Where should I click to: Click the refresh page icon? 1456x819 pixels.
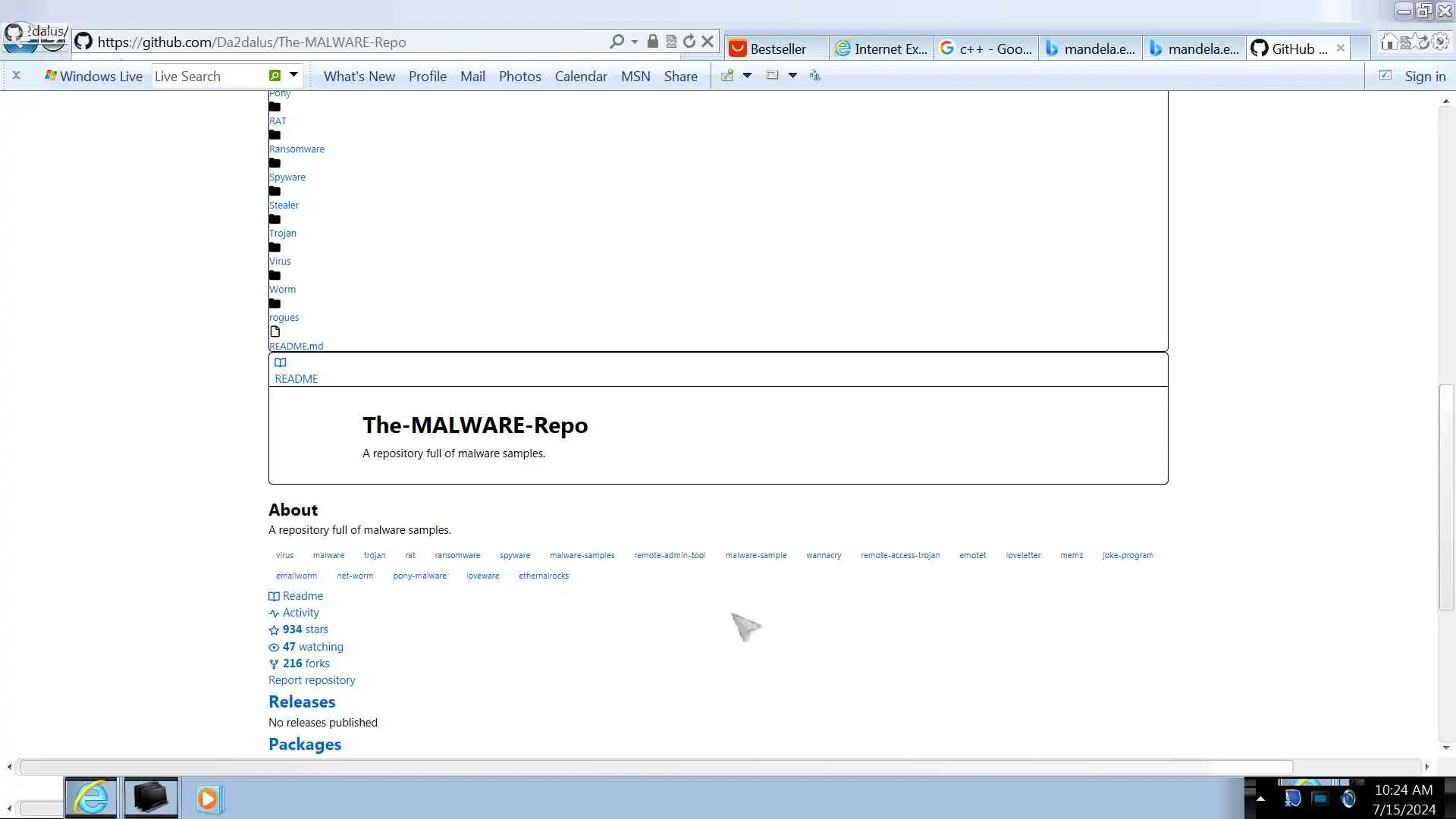pyautogui.click(x=689, y=42)
